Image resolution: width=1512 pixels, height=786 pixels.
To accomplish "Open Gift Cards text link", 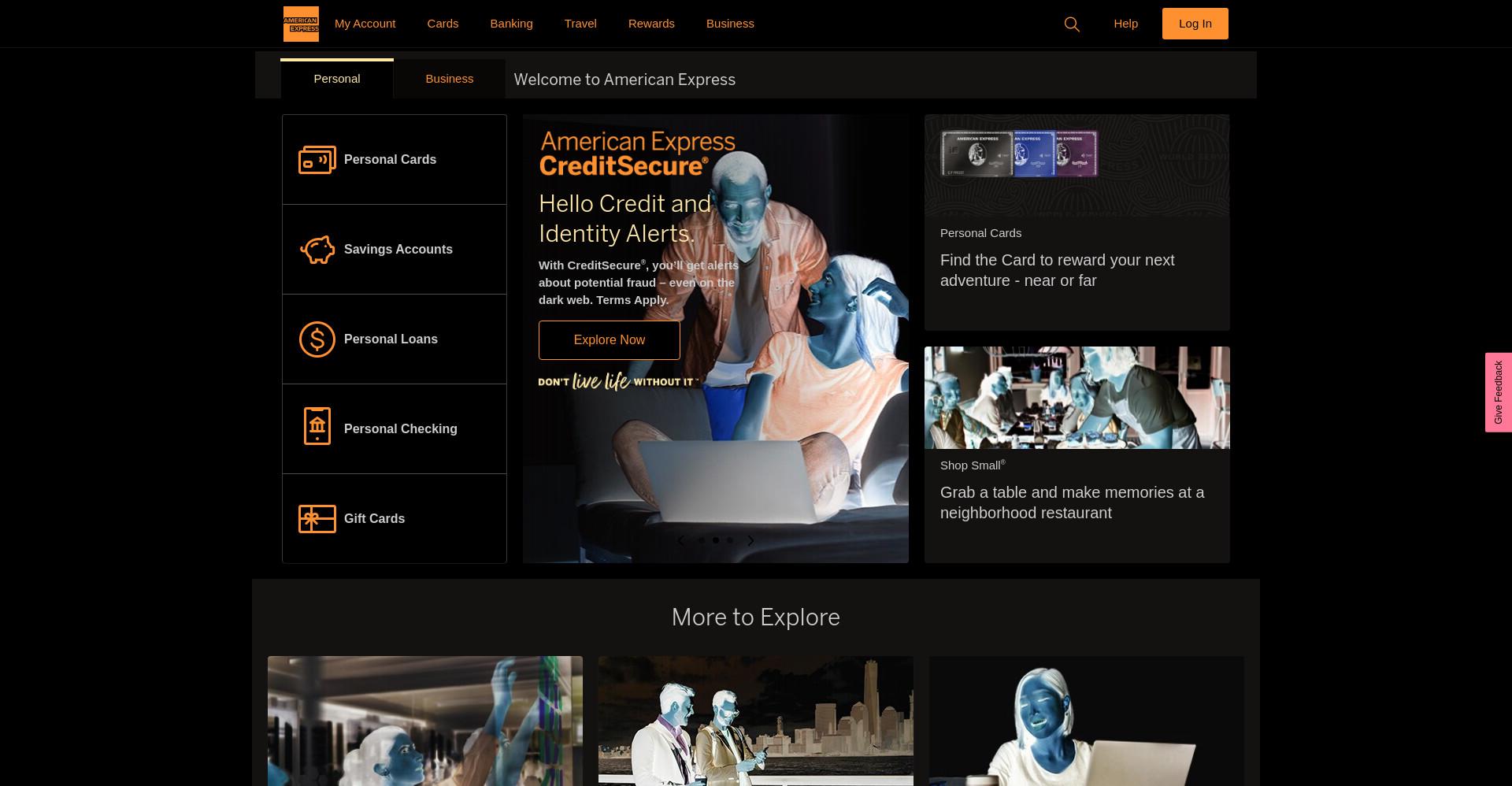I will click(x=374, y=519).
